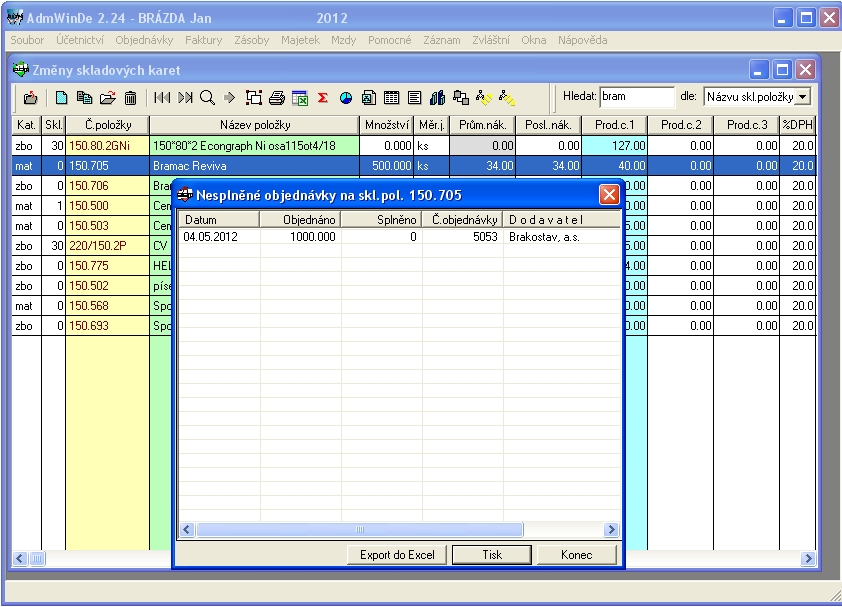Click the blue books icon

coord(438,98)
